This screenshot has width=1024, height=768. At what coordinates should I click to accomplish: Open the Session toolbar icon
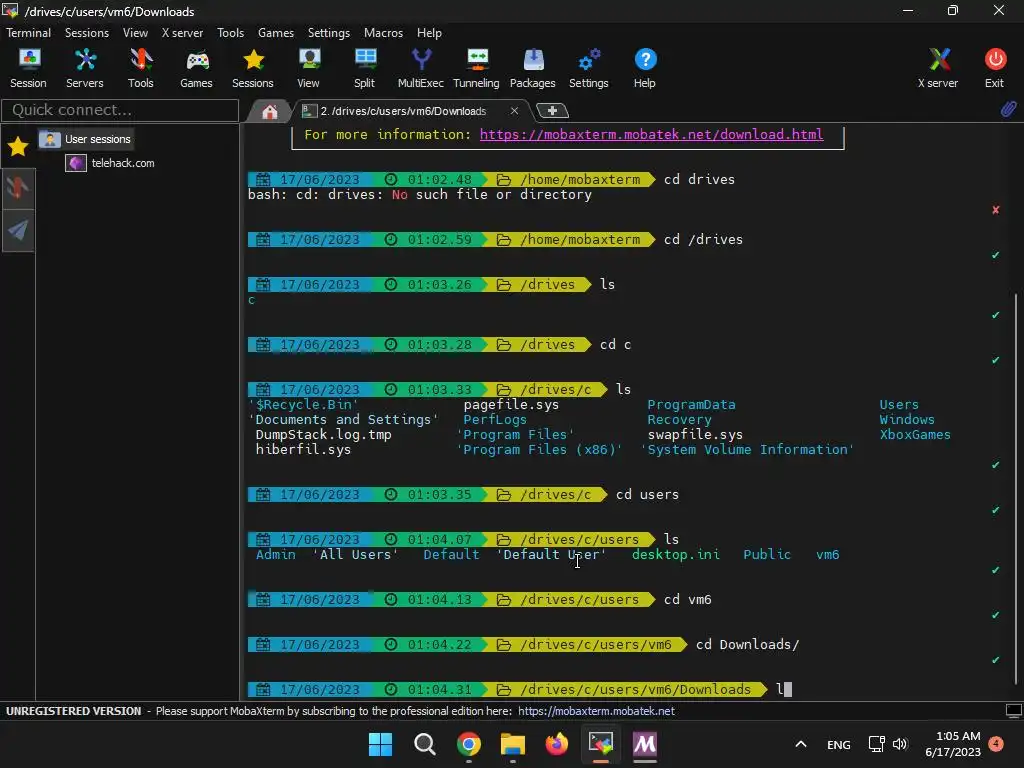point(28,68)
